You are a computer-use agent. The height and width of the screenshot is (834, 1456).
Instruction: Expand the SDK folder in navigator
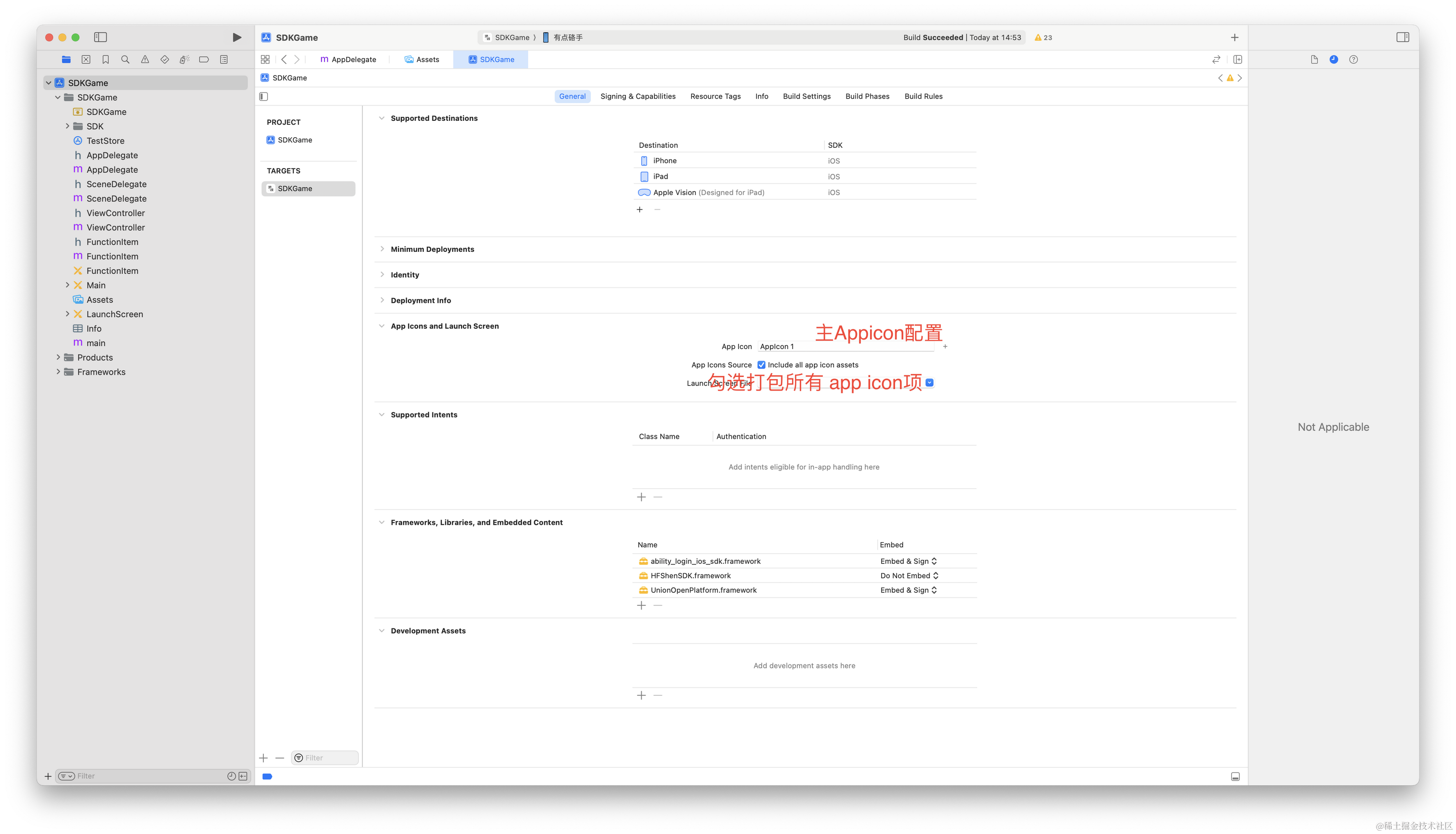click(x=67, y=126)
